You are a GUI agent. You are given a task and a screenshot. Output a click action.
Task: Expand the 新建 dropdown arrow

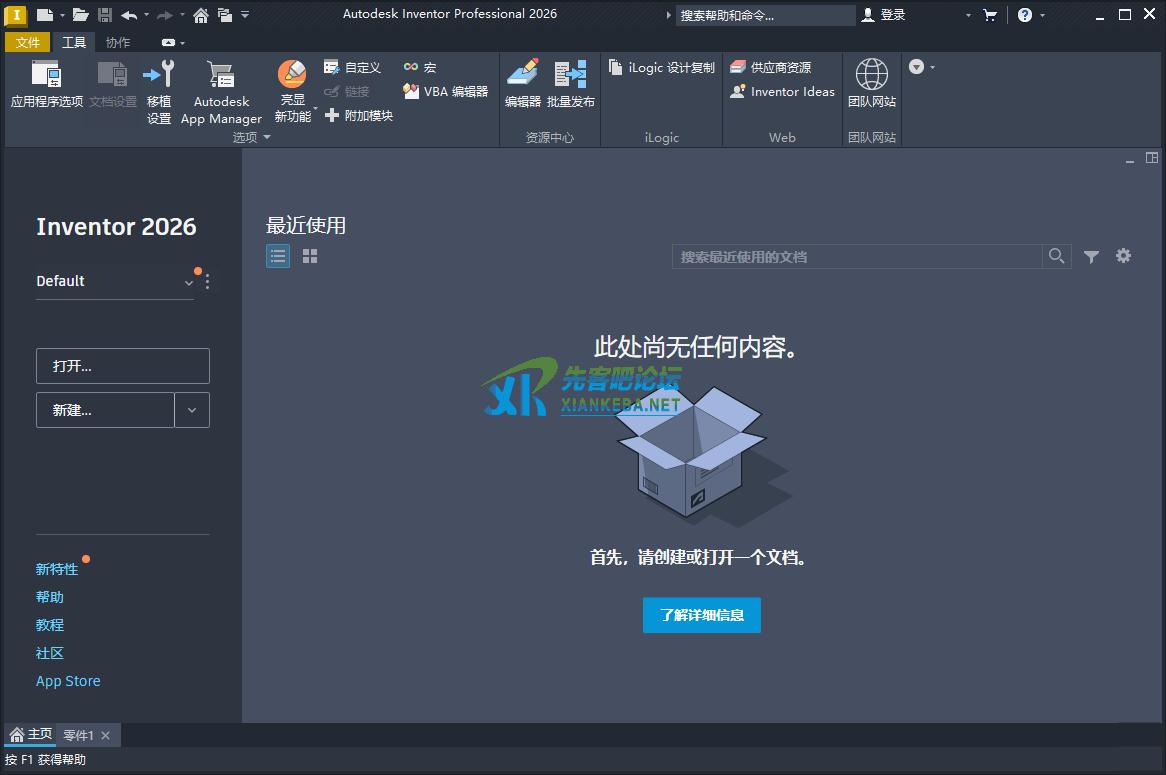pyautogui.click(x=192, y=410)
